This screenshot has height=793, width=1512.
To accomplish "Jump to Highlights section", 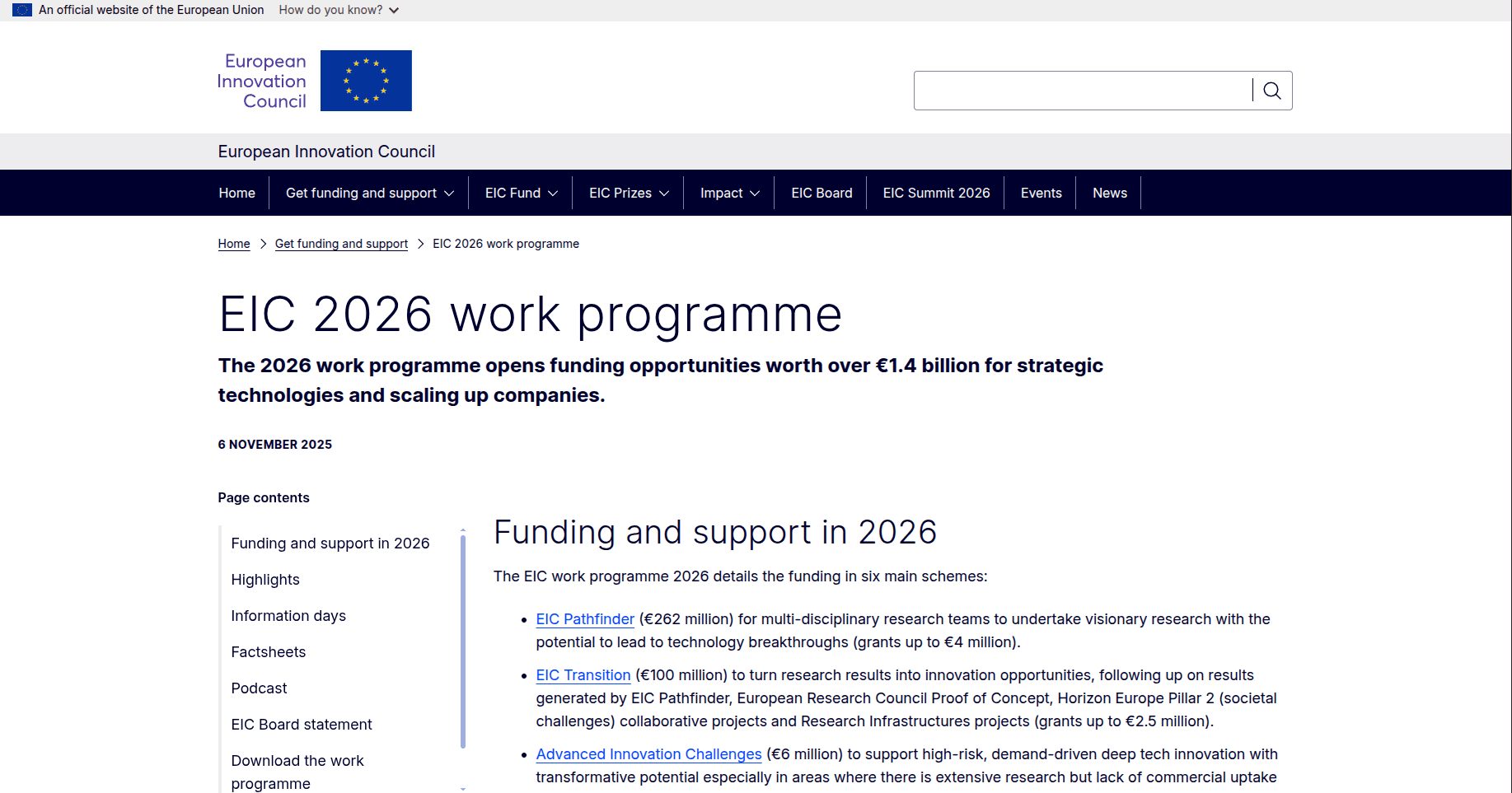I will 265,580.
